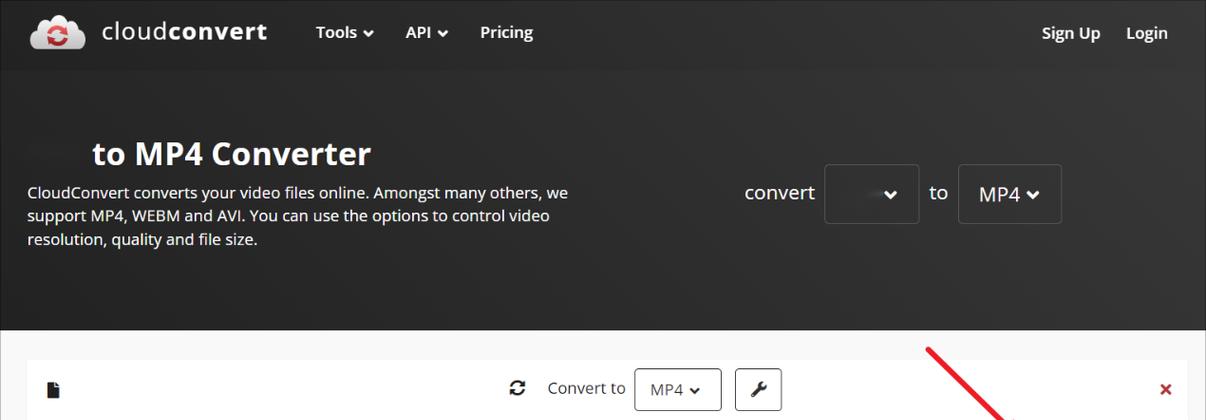Click the chevron arrow next to API
Viewport: 1206px width, 420px height.
pyautogui.click(x=443, y=34)
